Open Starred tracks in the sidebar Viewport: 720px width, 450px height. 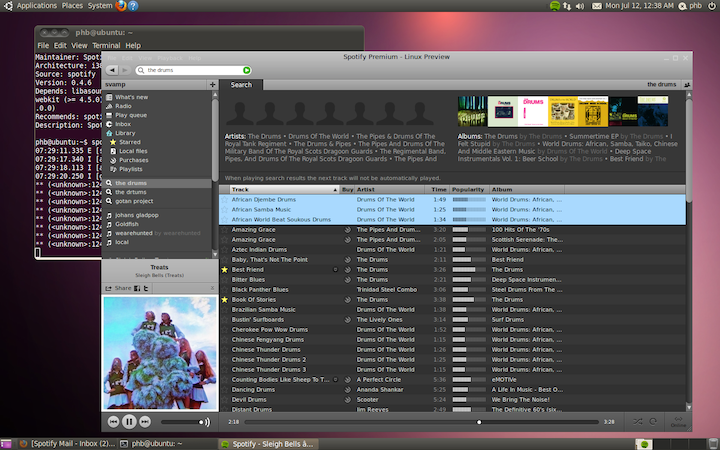(129, 142)
